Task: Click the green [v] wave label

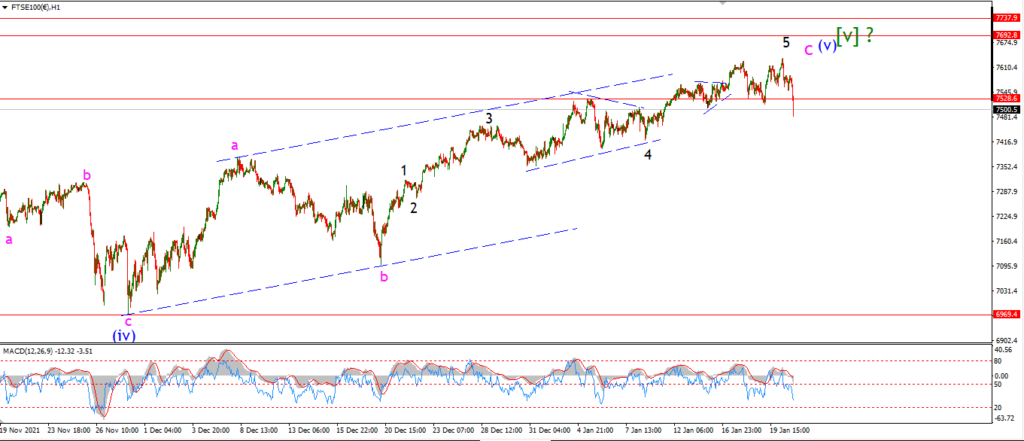Action: click(848, 36)
